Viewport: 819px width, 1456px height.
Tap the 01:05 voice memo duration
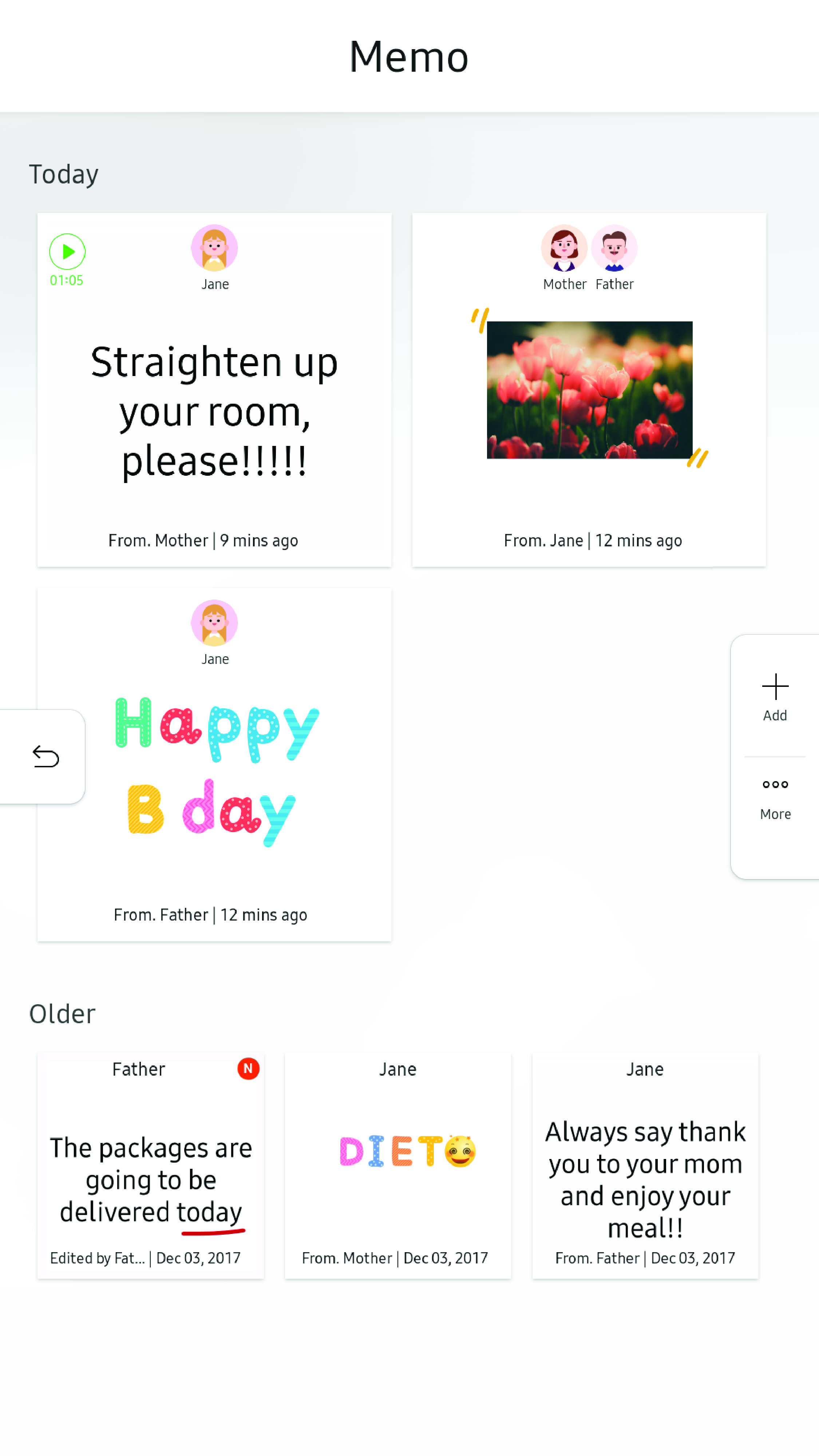click(x=67, y=280)
